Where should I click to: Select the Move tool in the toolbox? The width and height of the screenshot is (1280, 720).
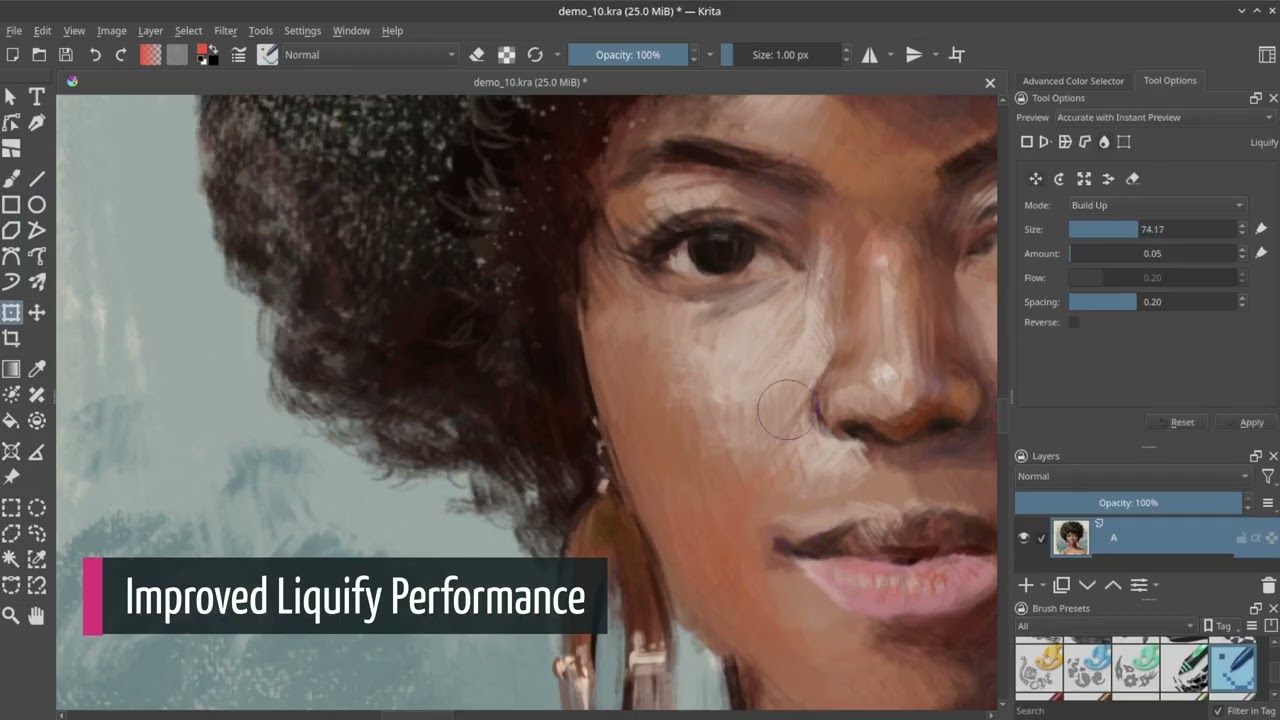pyautogui.click(x=37, y=313)
